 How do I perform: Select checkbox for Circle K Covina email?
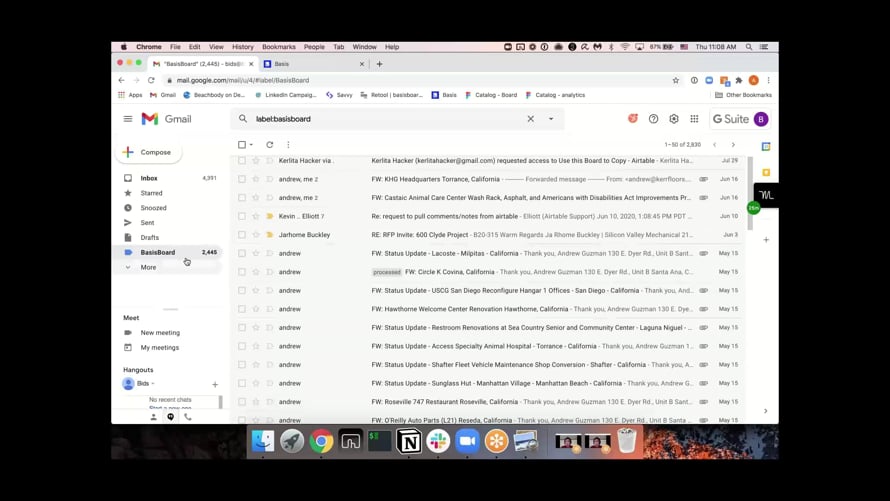pos(242,272)
